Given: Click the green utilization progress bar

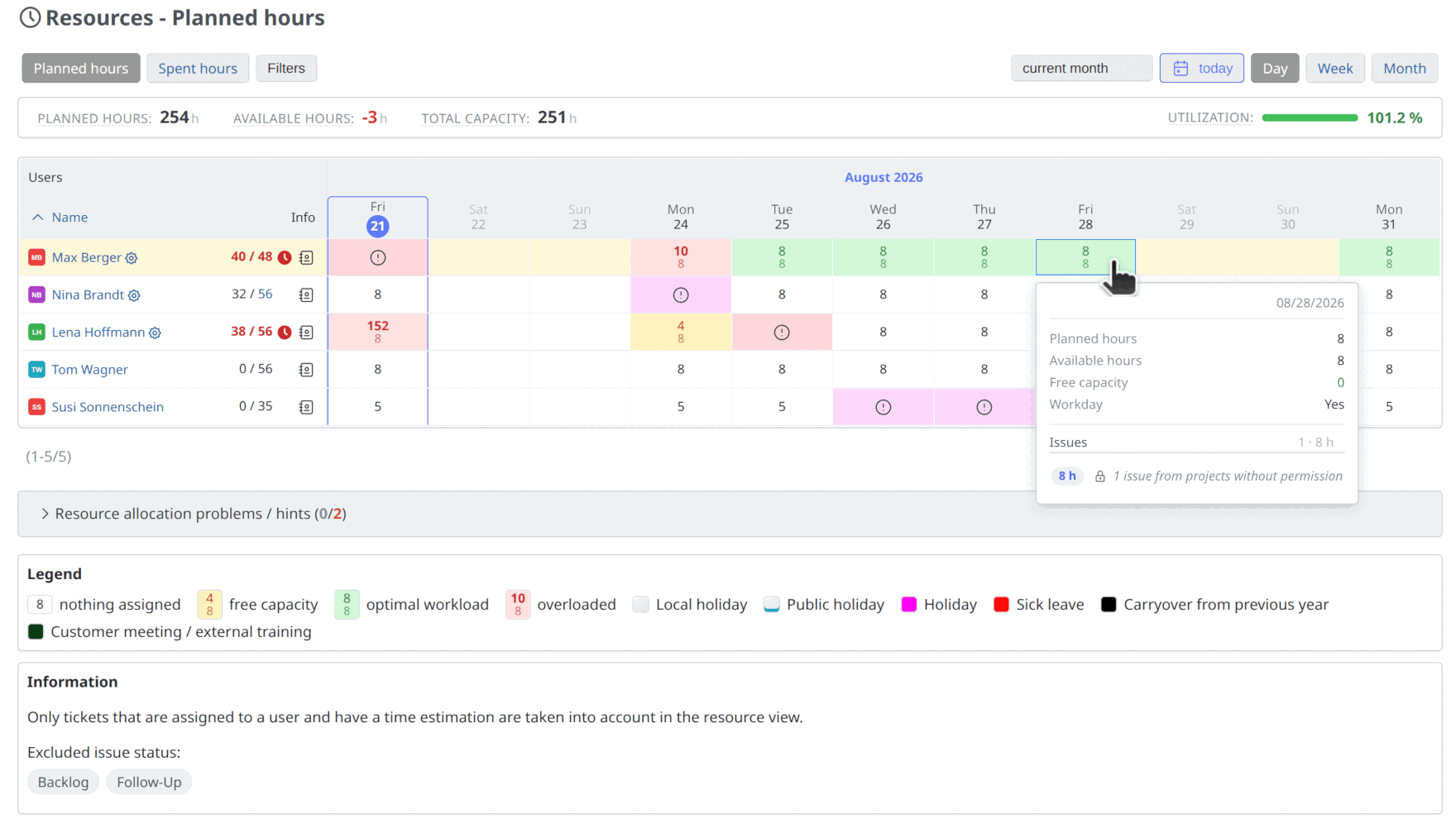Looking at the screenshot, I should click(1310, 117).
